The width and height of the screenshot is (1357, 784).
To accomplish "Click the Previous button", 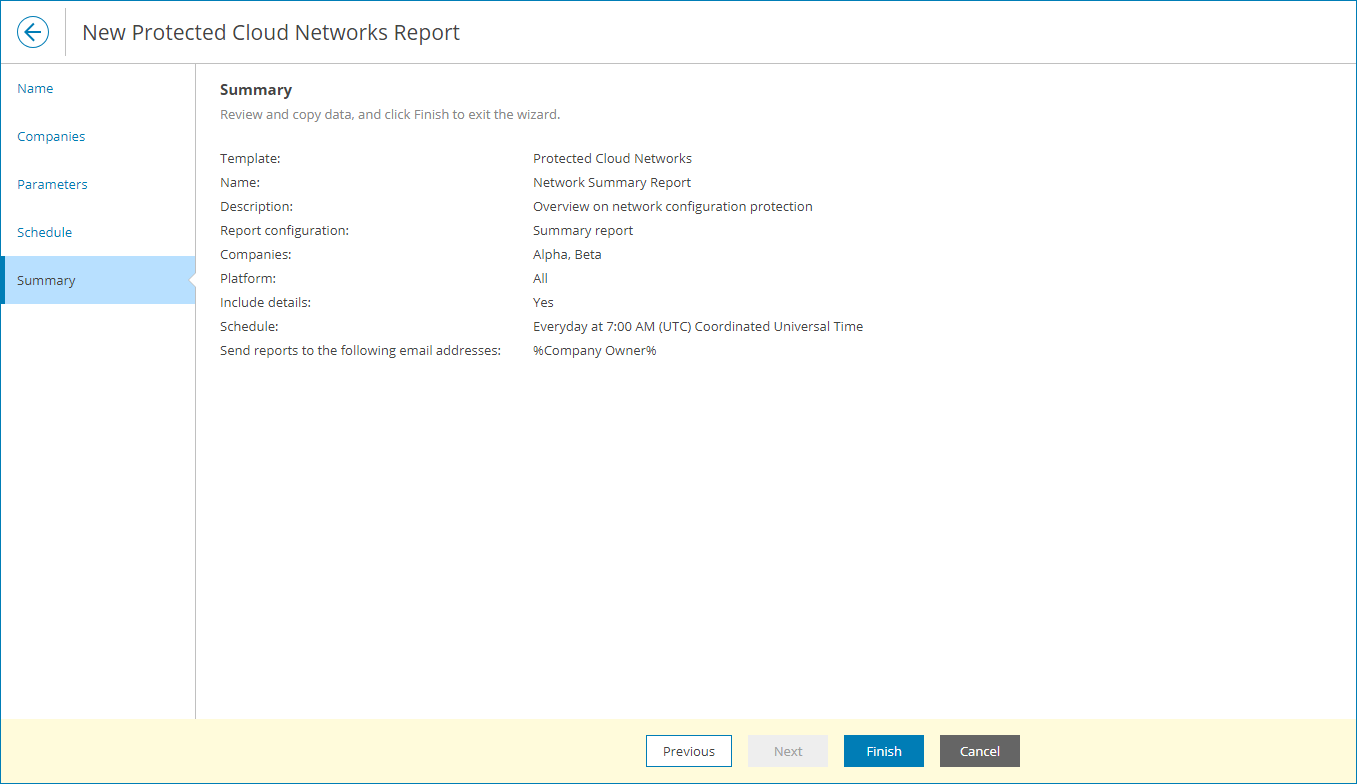I will (688, 751).
